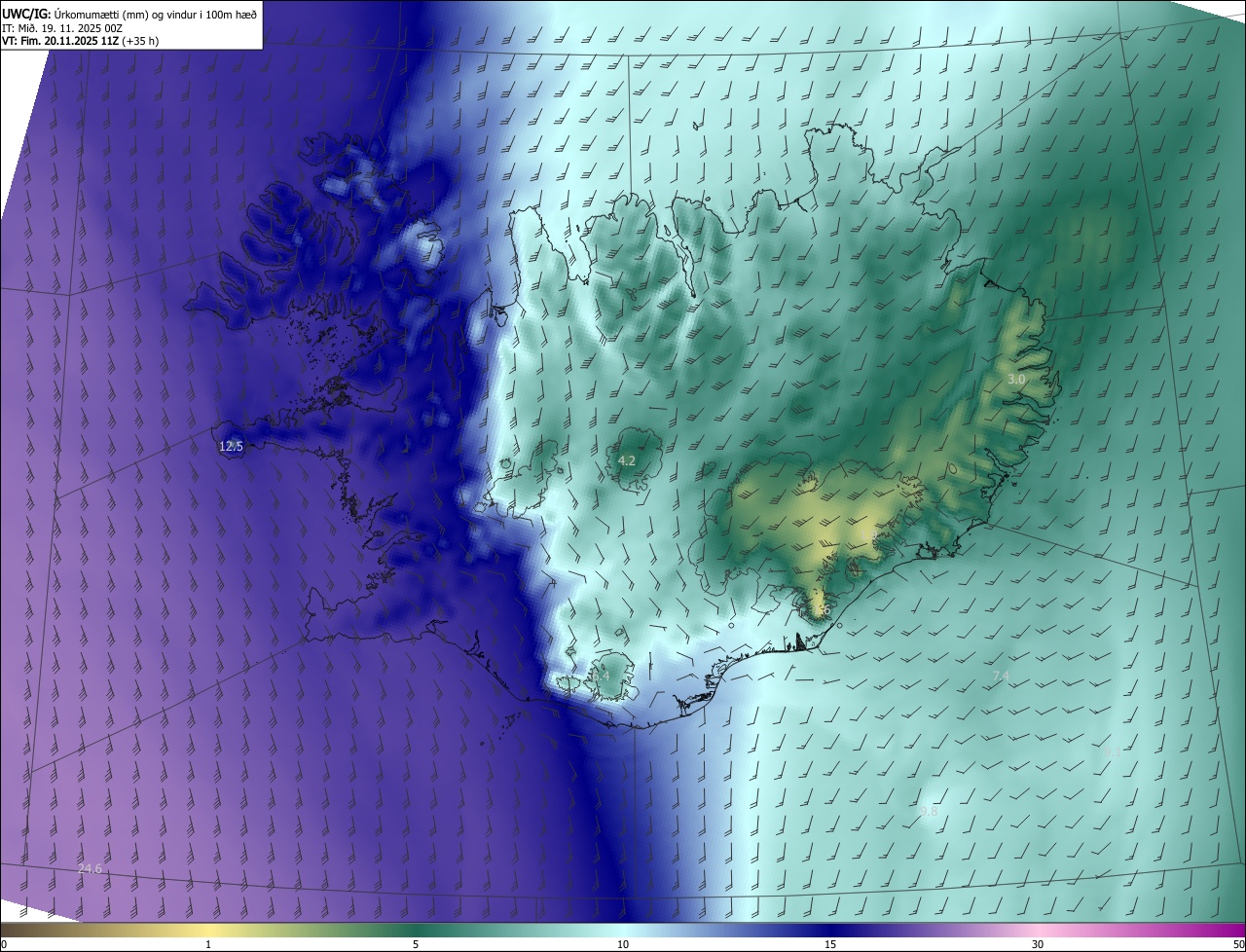Click the colorbar tick label 0
The height and width of the screenshot is (952, 1246).
point(4,944)
